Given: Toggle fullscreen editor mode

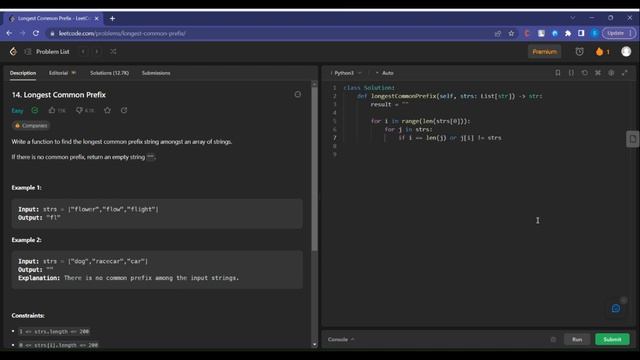Looking at the screenshot, I should (x=624, y=73).
